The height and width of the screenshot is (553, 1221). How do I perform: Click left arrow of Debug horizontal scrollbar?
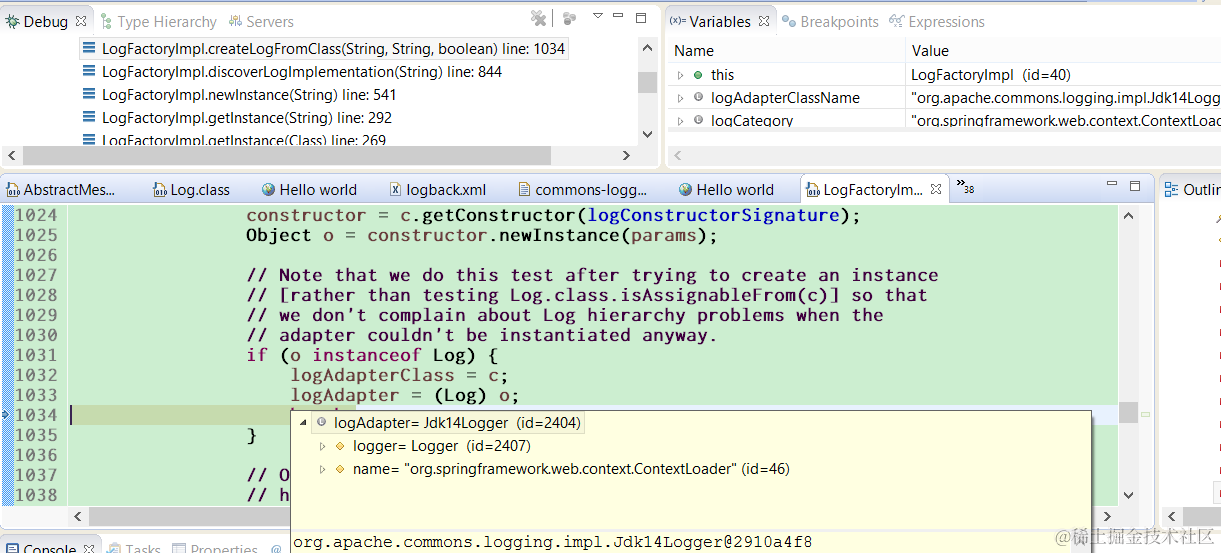tap(12, 156)
